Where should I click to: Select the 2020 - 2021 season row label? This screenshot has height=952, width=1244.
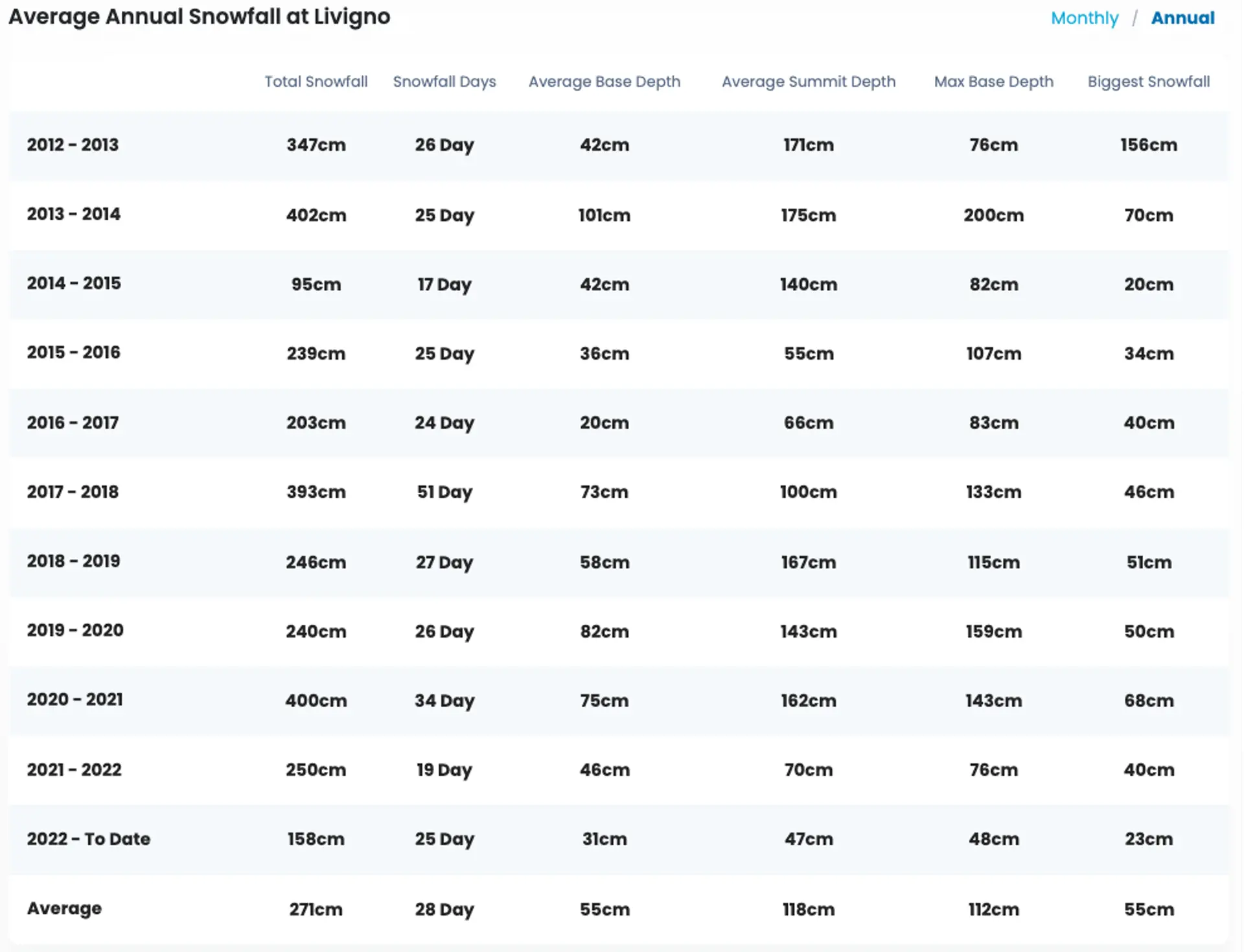pos(75,700)
